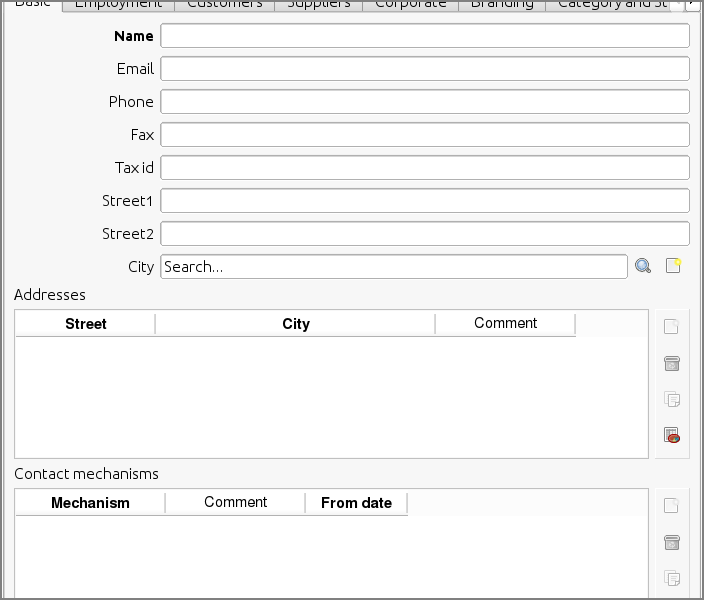Click into the Name input field
Image resolution: width=704 pixels, height=600 pixels.
pyautogui.click(x=425, y=35)
